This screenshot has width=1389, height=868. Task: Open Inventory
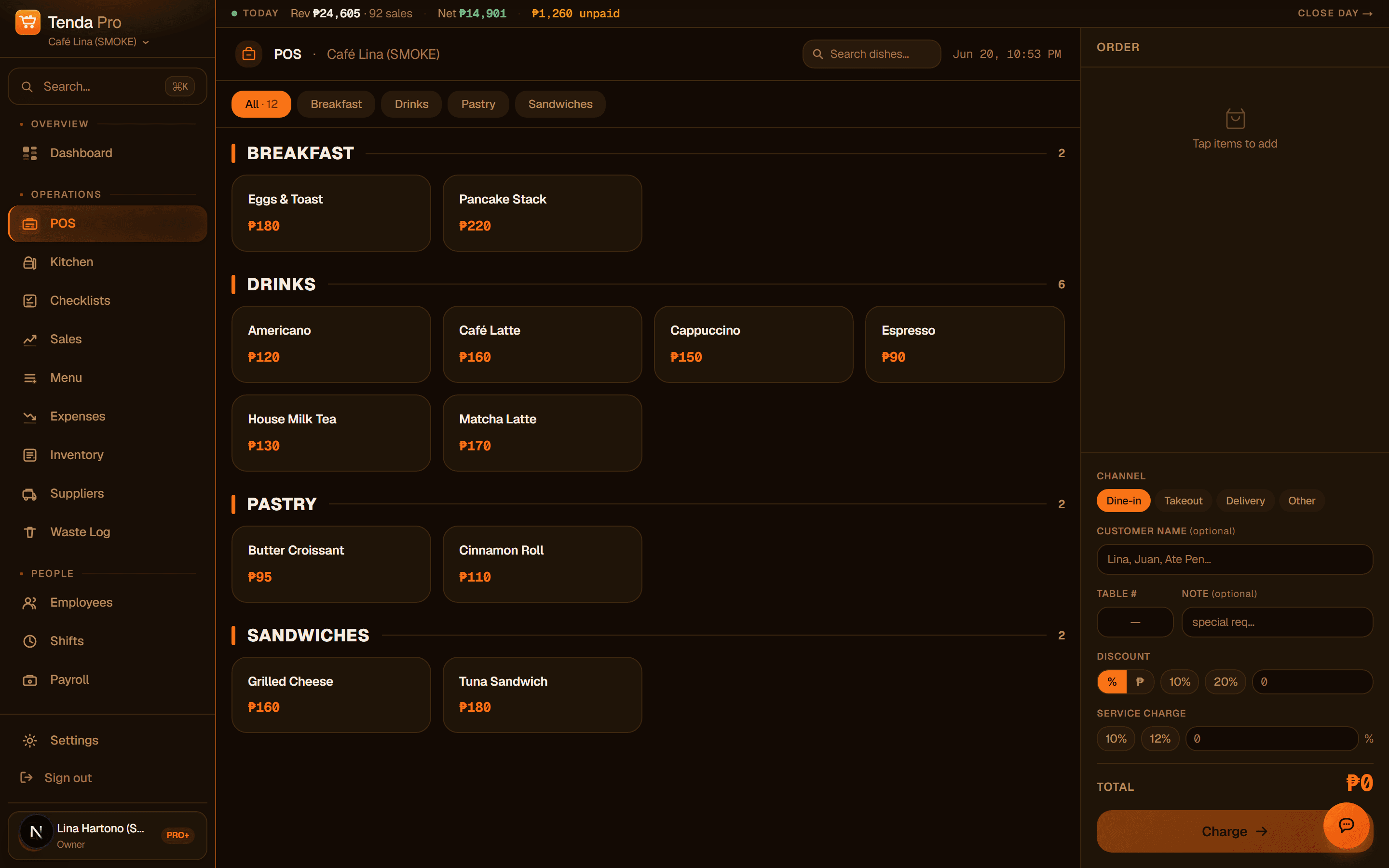pos(108,455)
